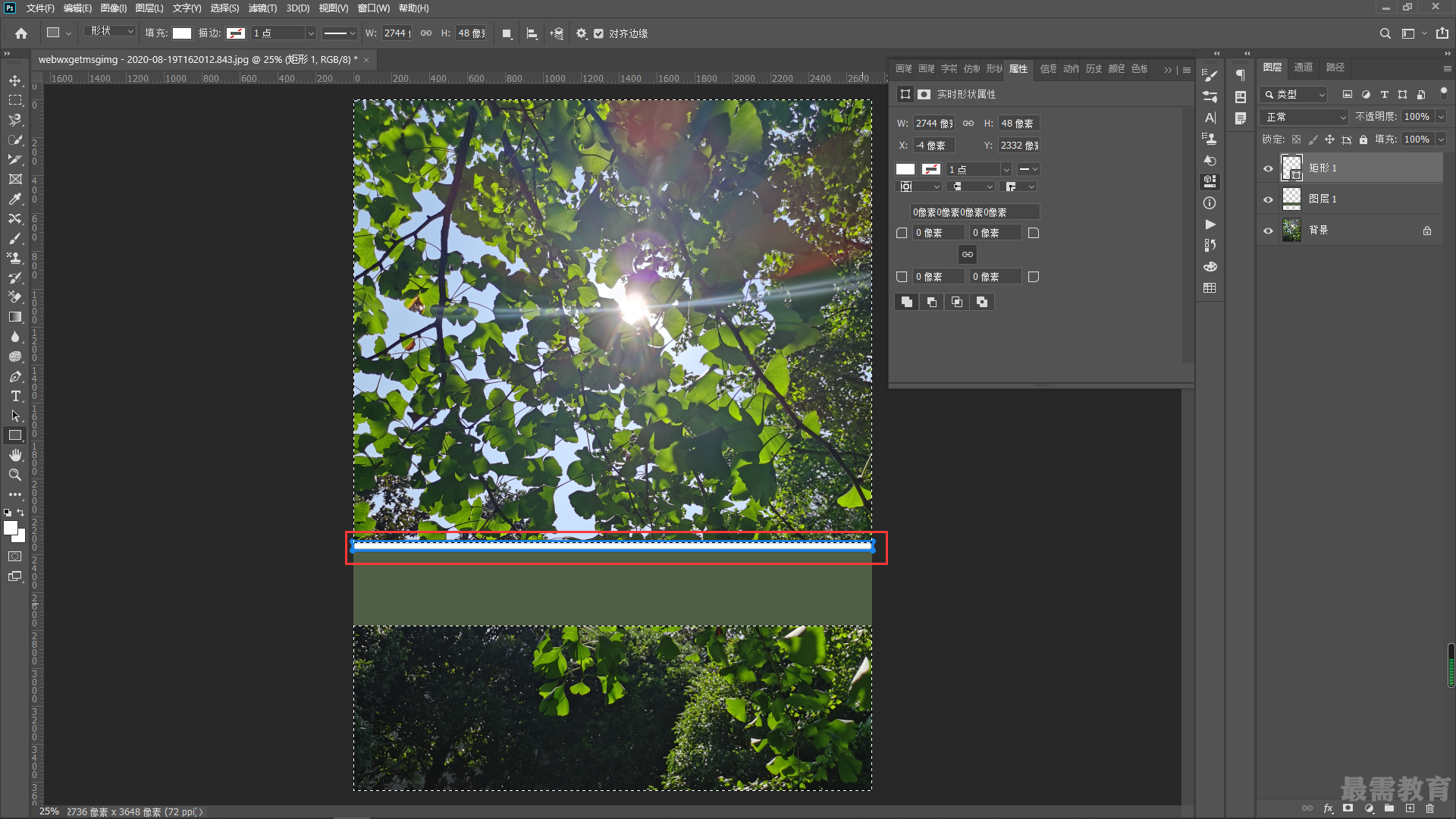The height and width of the screenshot is (819, 1456).
Task: Select the Zoom magnifier tool
Action: click(15, 475)
